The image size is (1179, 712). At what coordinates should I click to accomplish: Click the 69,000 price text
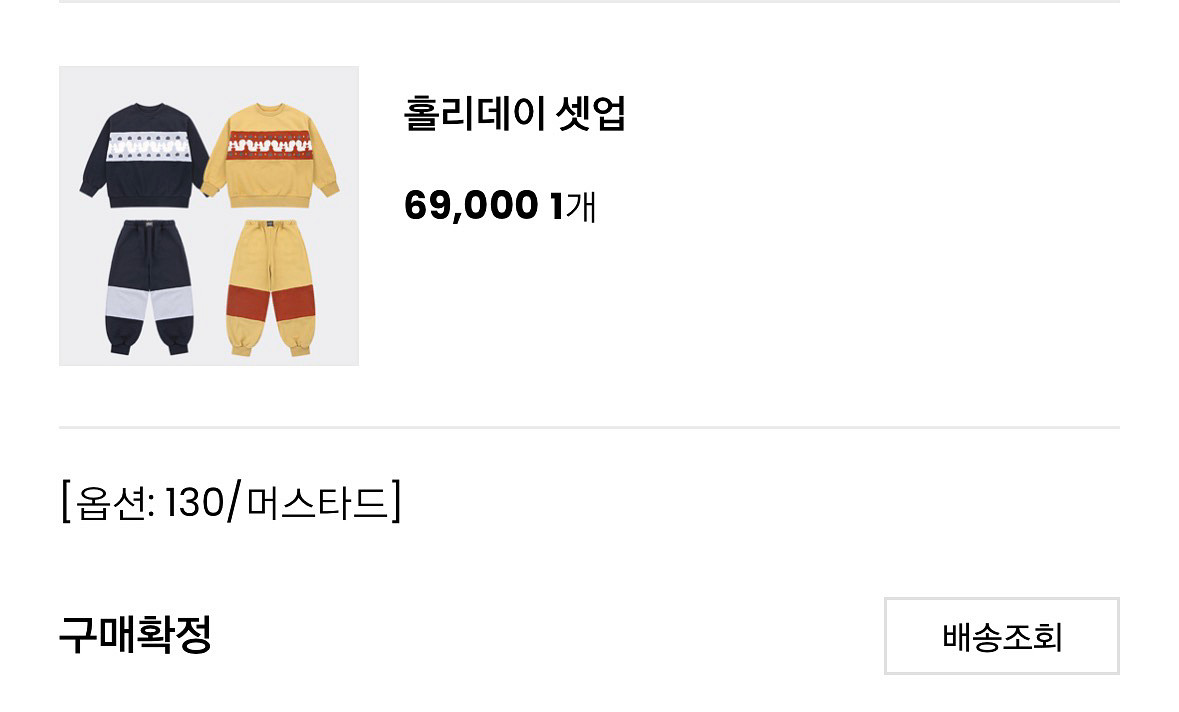coord(471,205)
